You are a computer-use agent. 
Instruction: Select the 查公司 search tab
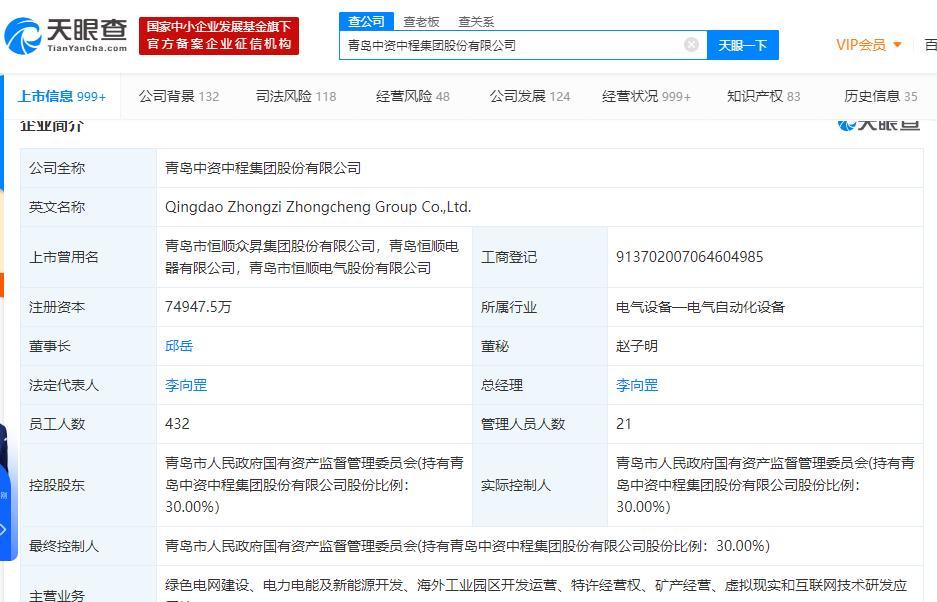tap(366, 22)
